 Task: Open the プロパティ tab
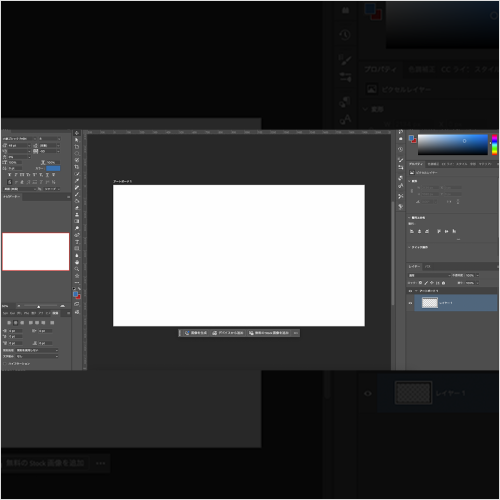click(416, 164)
